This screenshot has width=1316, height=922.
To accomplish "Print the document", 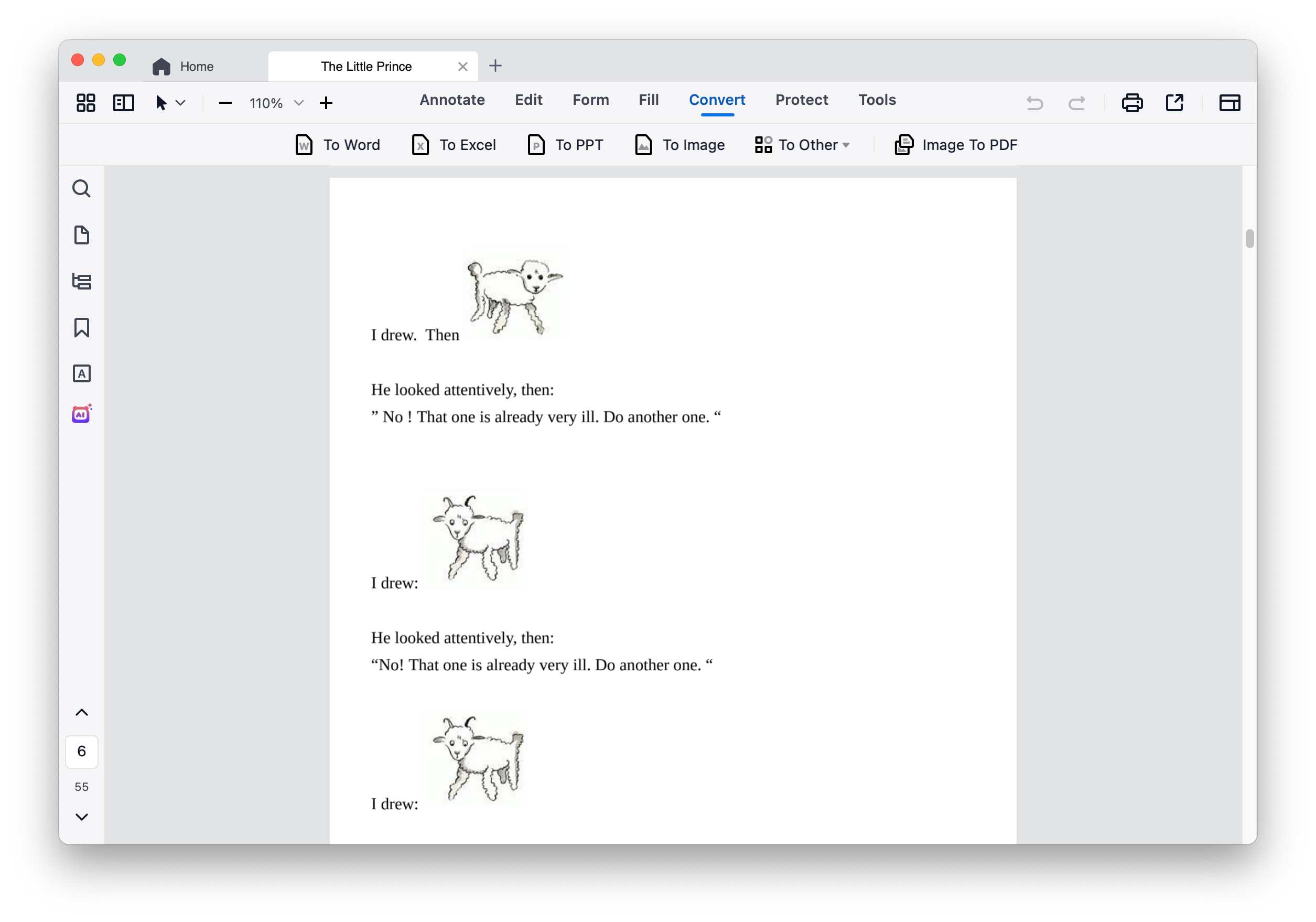I will click(x=1132, y=103).
